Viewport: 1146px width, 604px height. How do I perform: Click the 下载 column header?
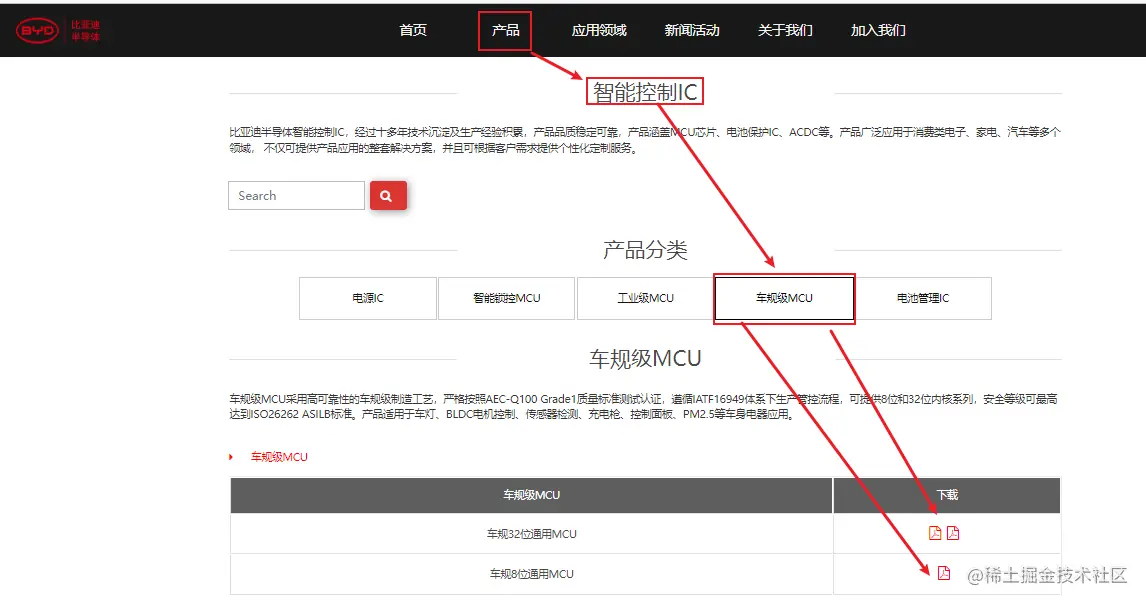(x=946, y=495)
